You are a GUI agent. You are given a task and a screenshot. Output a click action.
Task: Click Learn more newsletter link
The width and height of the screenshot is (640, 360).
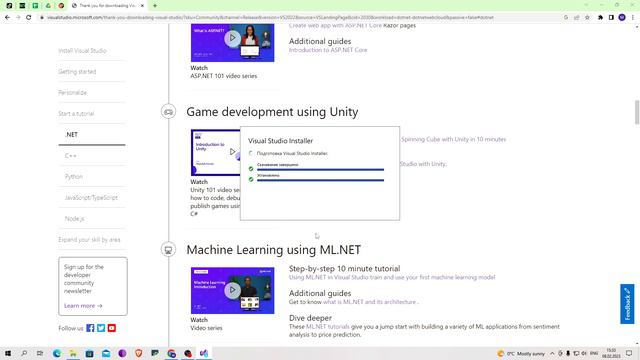(x=83, y=306)
